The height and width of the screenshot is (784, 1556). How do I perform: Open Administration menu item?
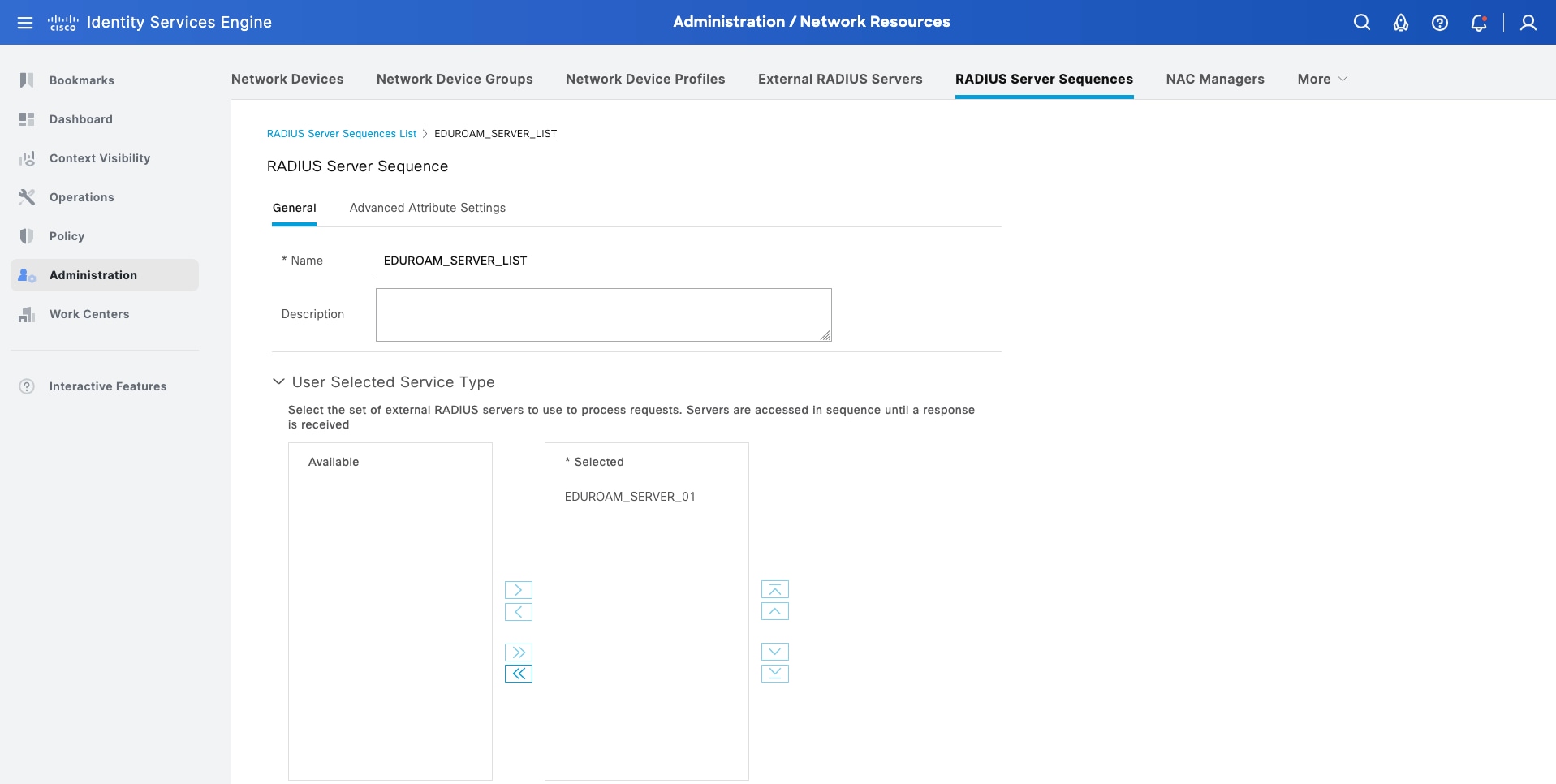[x=93, y=275]
